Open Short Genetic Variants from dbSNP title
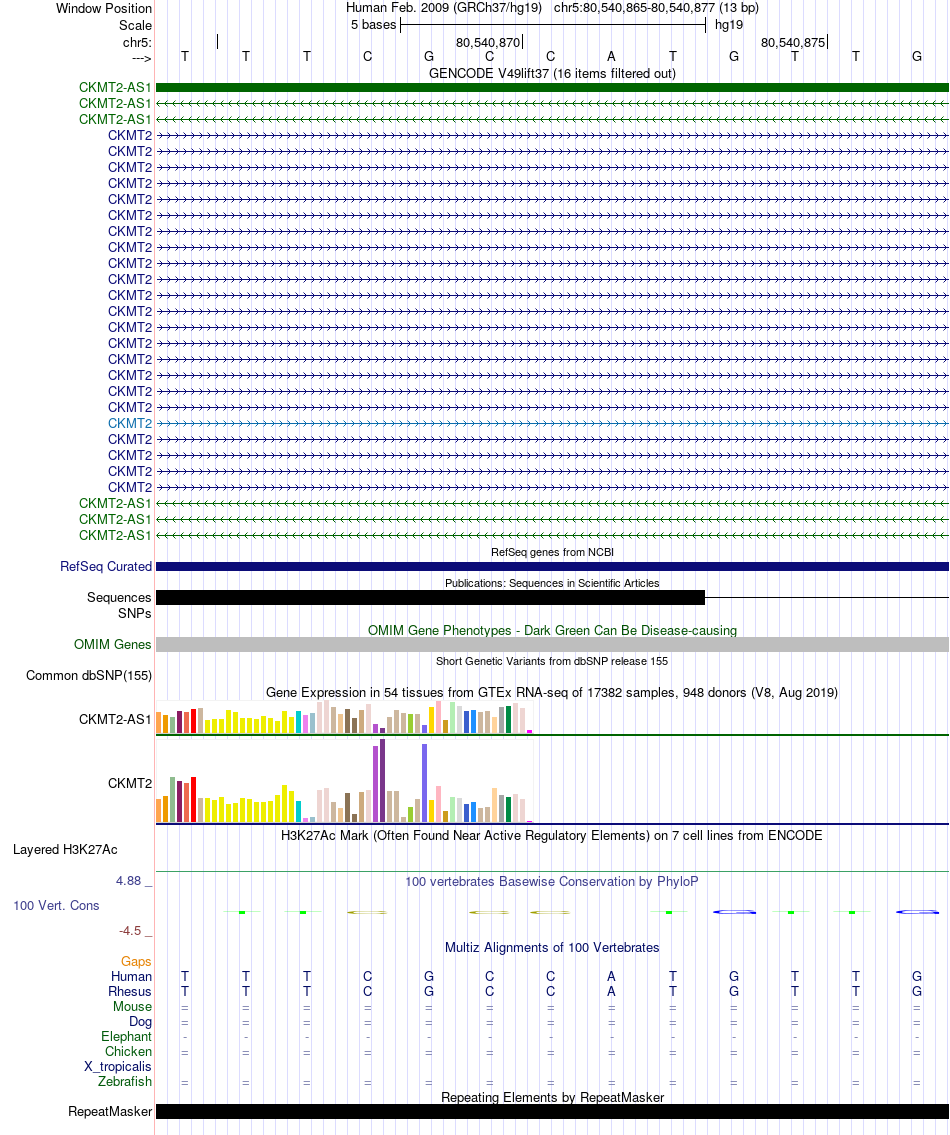This screenshot has height=1135, width=950. pos(552,662)
